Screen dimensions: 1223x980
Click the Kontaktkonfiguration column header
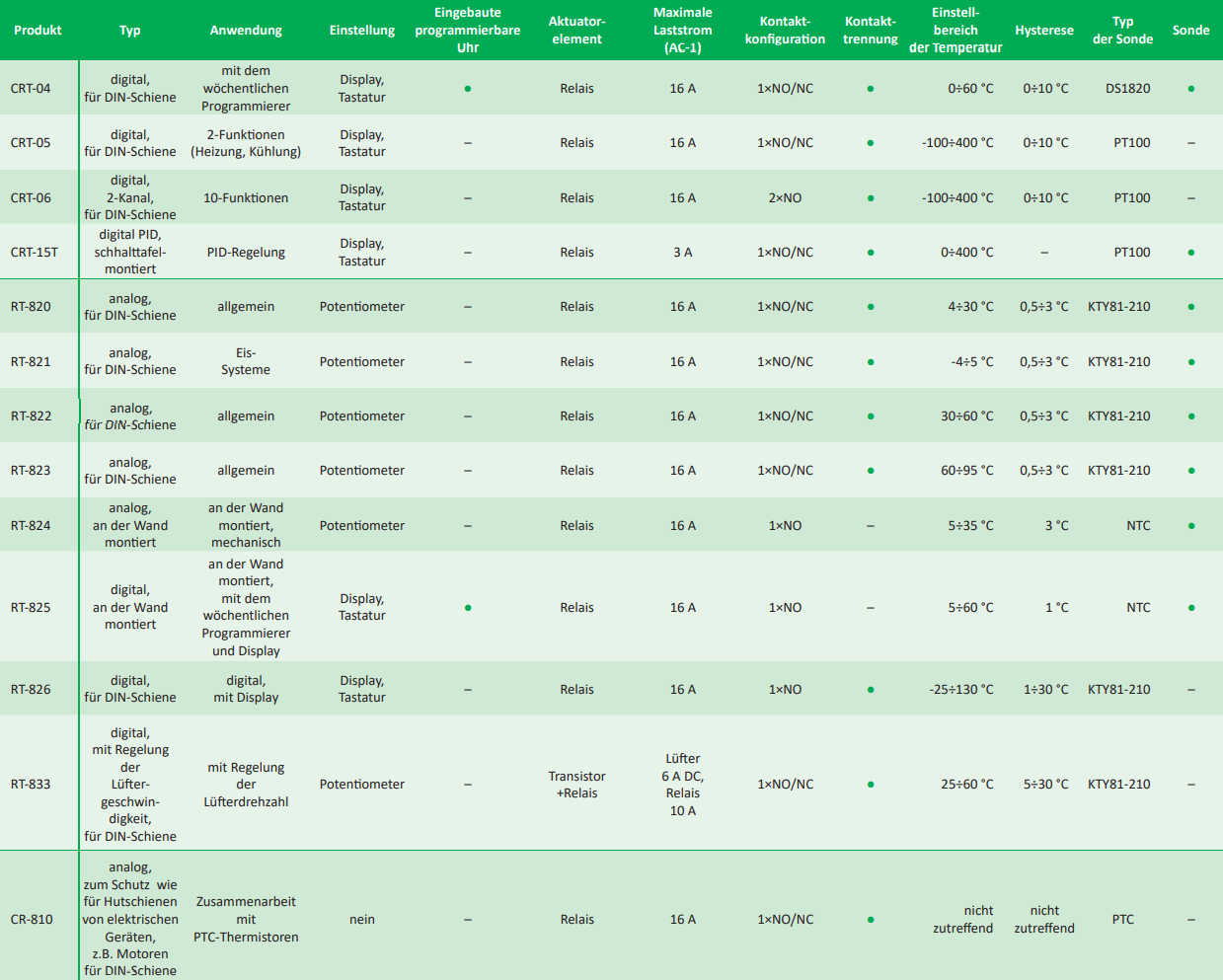pos(785,31)
